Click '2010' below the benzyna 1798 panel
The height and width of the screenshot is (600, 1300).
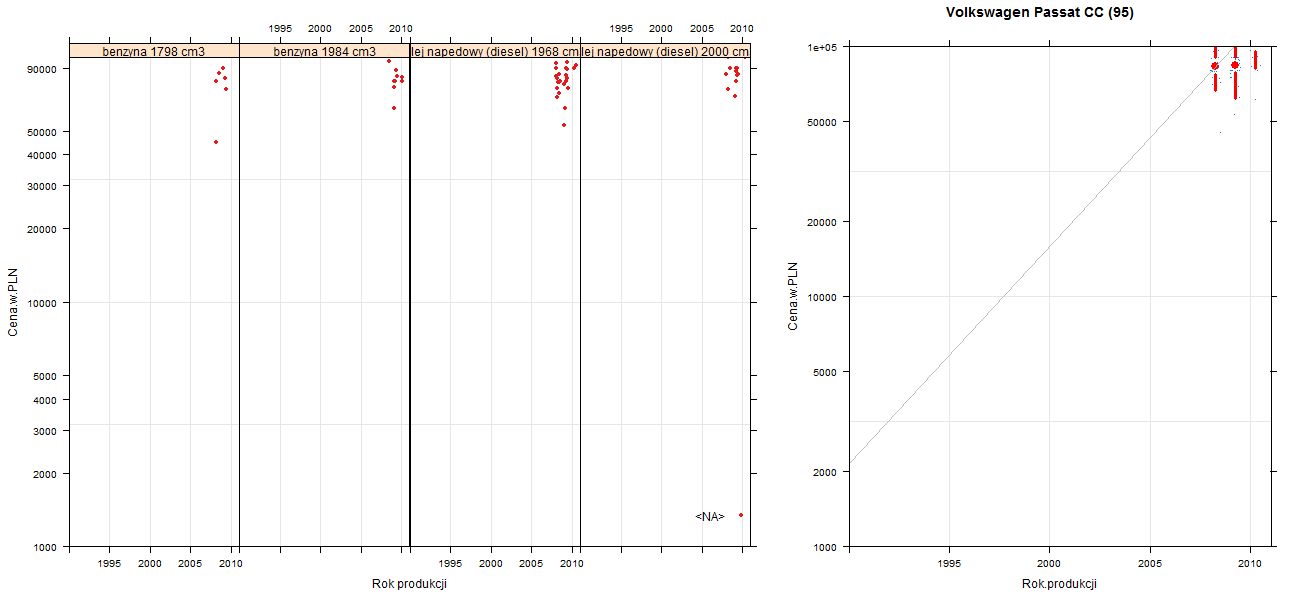coord(231,564)
